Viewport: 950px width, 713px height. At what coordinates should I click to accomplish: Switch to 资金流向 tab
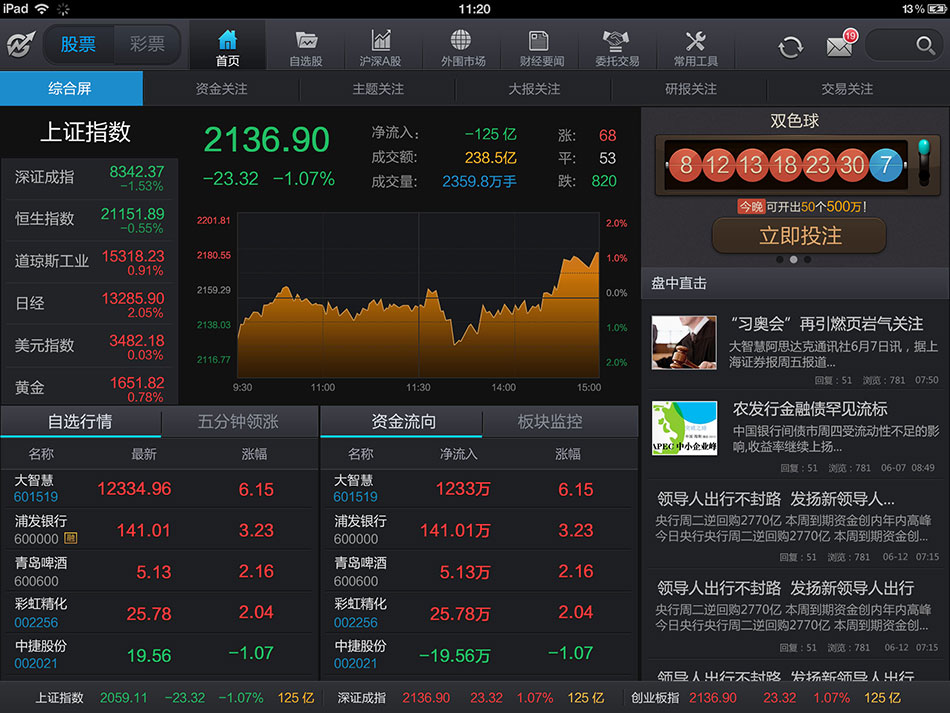click(402, 422)
